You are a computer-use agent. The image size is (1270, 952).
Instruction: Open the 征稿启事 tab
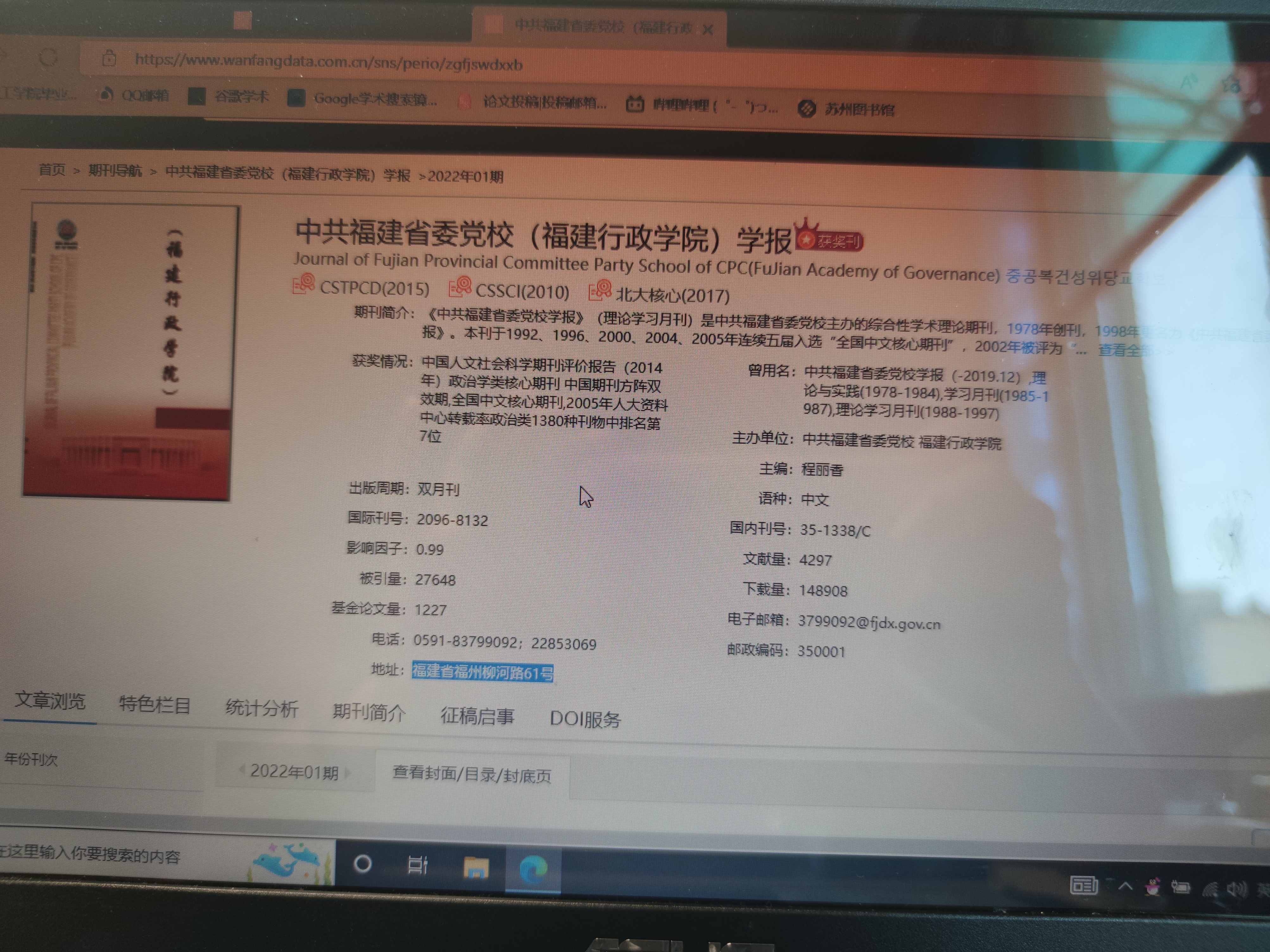pos(476,716)
